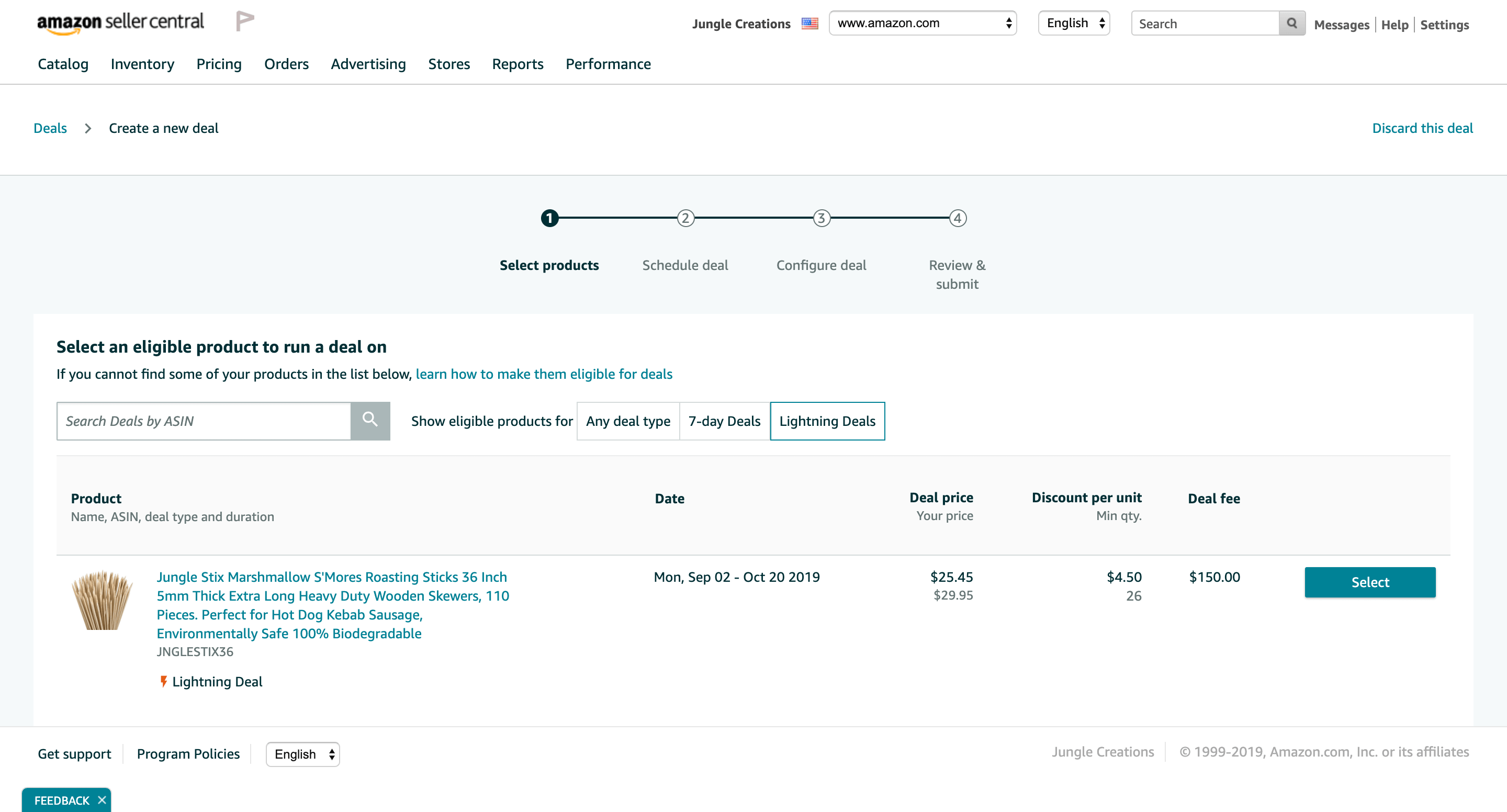Select the Any deal type filter toggle

[628, 420]
